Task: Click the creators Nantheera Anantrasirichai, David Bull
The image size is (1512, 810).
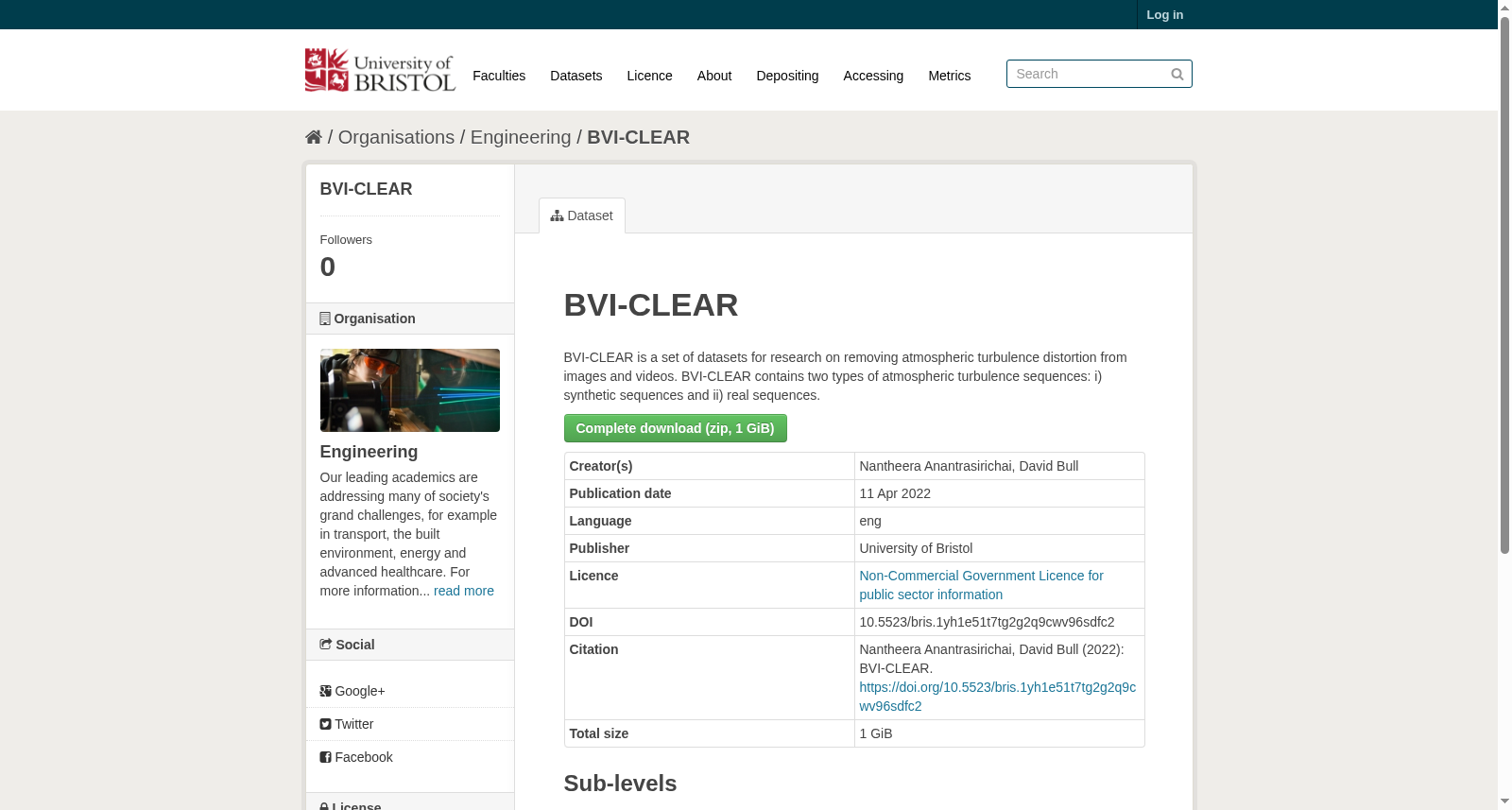Action: 969,466
